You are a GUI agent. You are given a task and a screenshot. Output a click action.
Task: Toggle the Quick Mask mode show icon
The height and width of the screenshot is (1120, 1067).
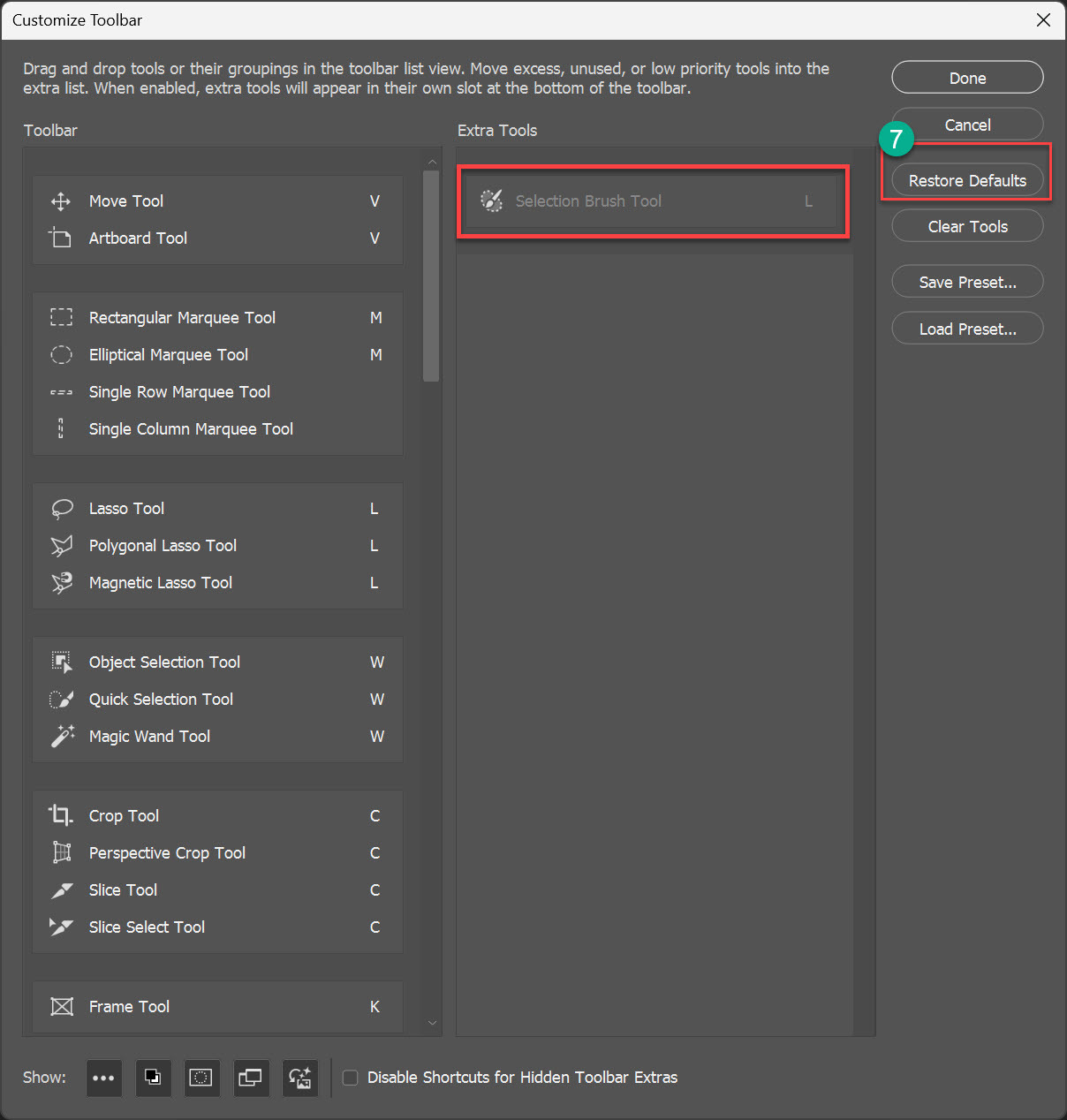[201, 1078]
